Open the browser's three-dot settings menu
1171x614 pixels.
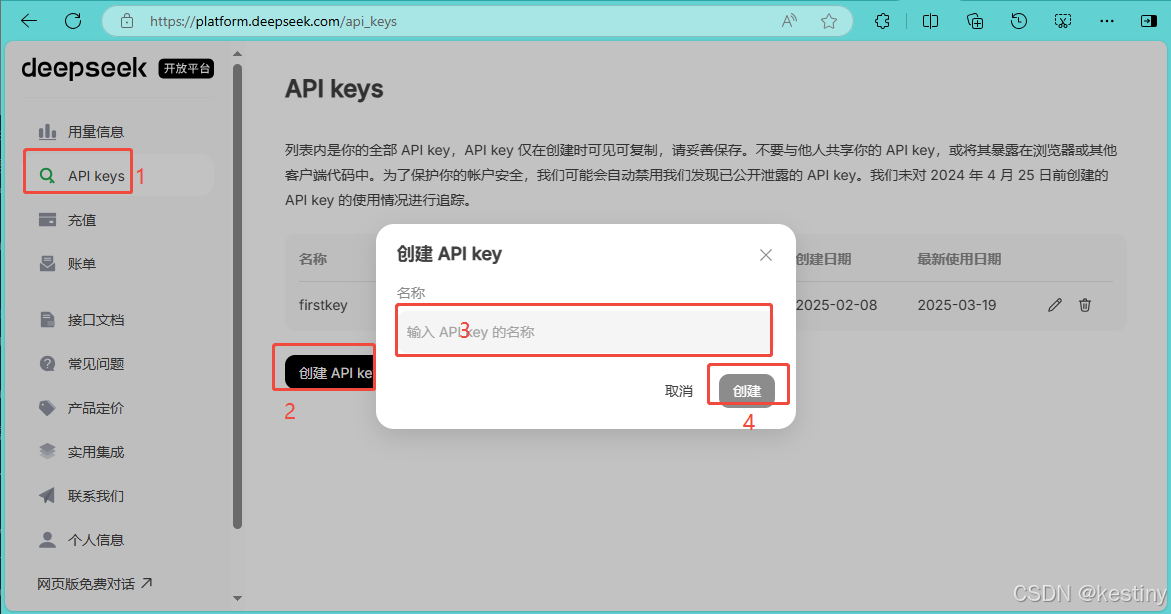[1107, 21]
